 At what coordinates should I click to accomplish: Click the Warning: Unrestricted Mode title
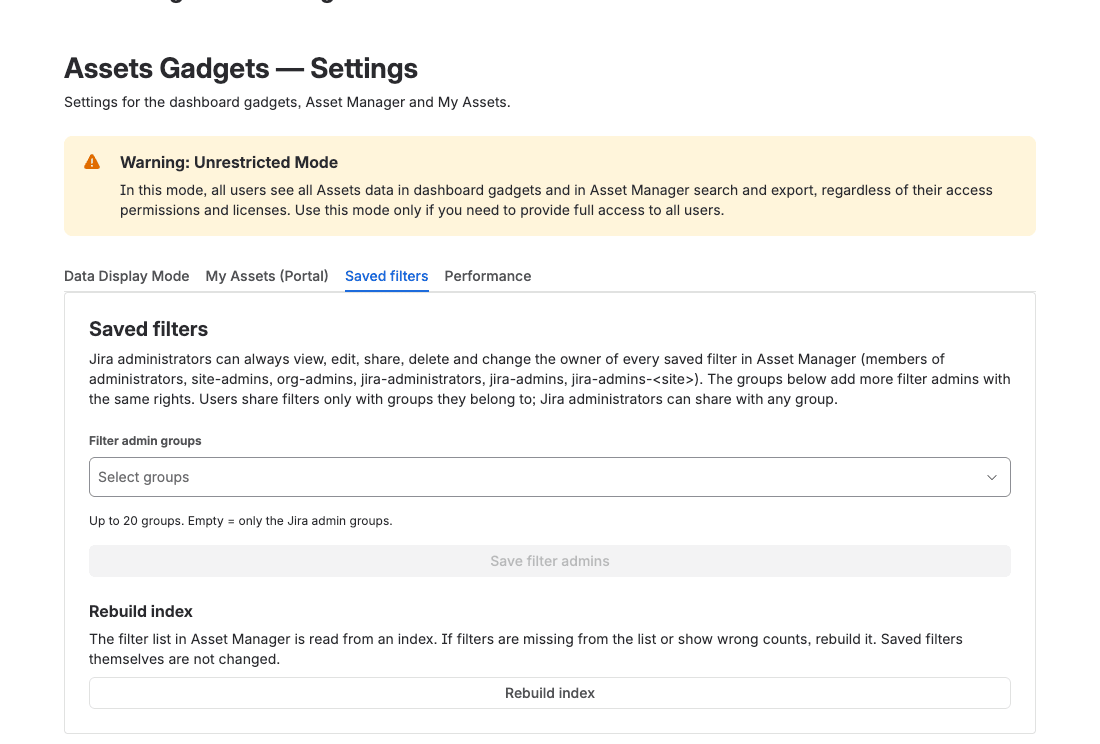pyautogui.click(x=229, y=163)
